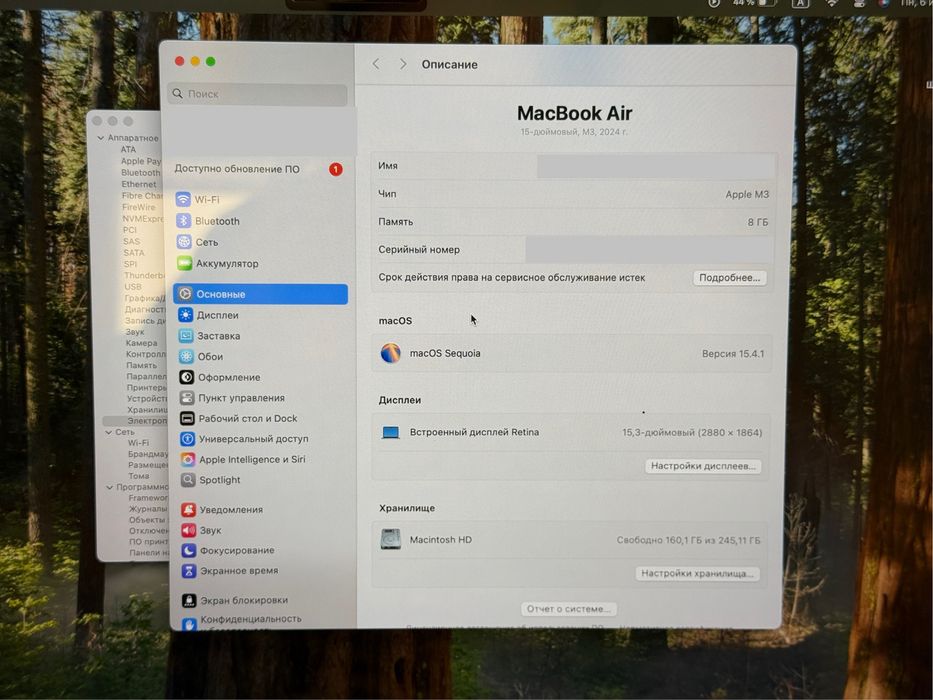933x700 pixels.
Task: Click the Macintosh HD drive icon
Action: 390,539
